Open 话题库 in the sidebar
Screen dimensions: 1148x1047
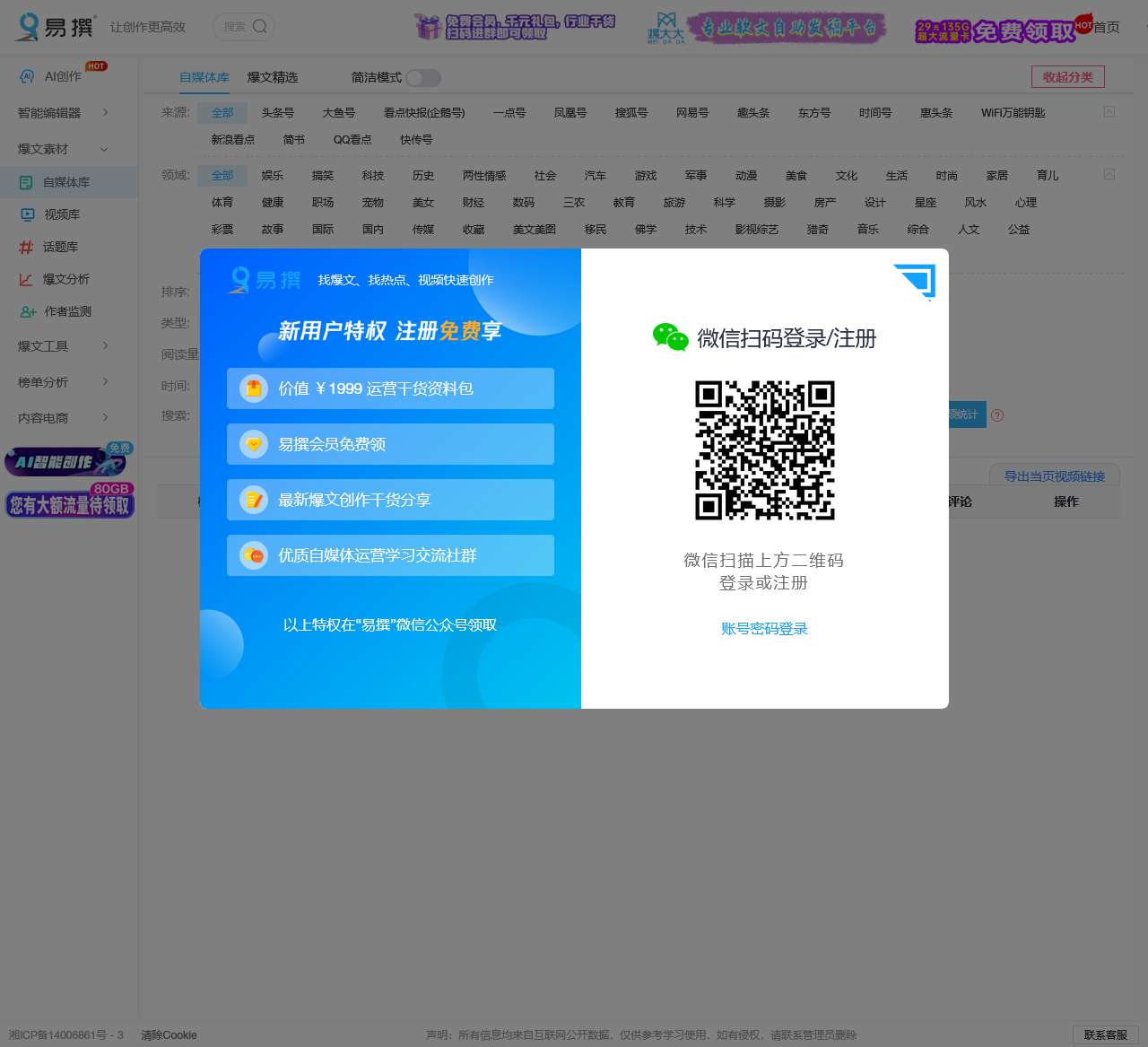click(59, 247)
